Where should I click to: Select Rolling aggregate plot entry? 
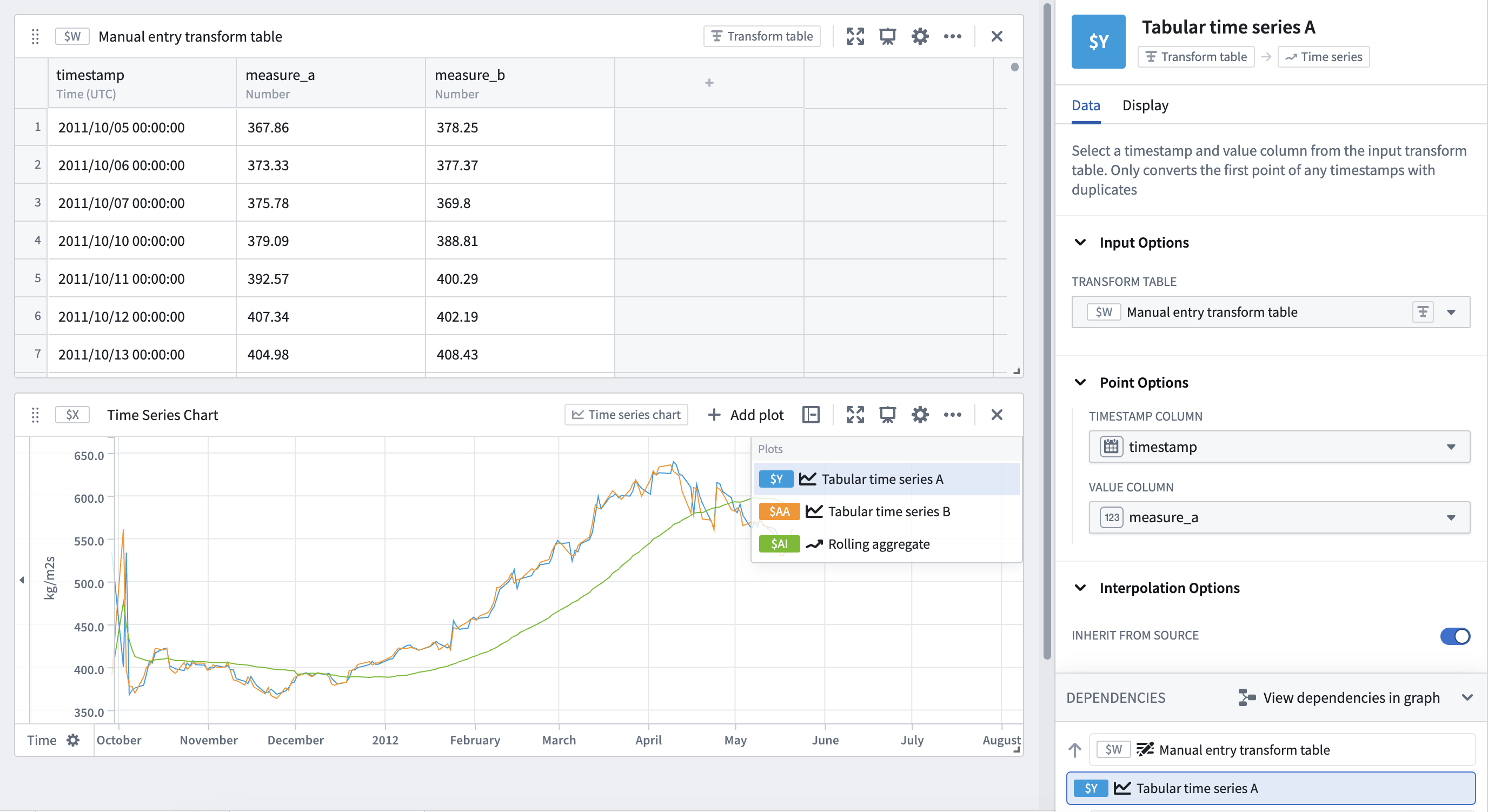tap(886, 544)
